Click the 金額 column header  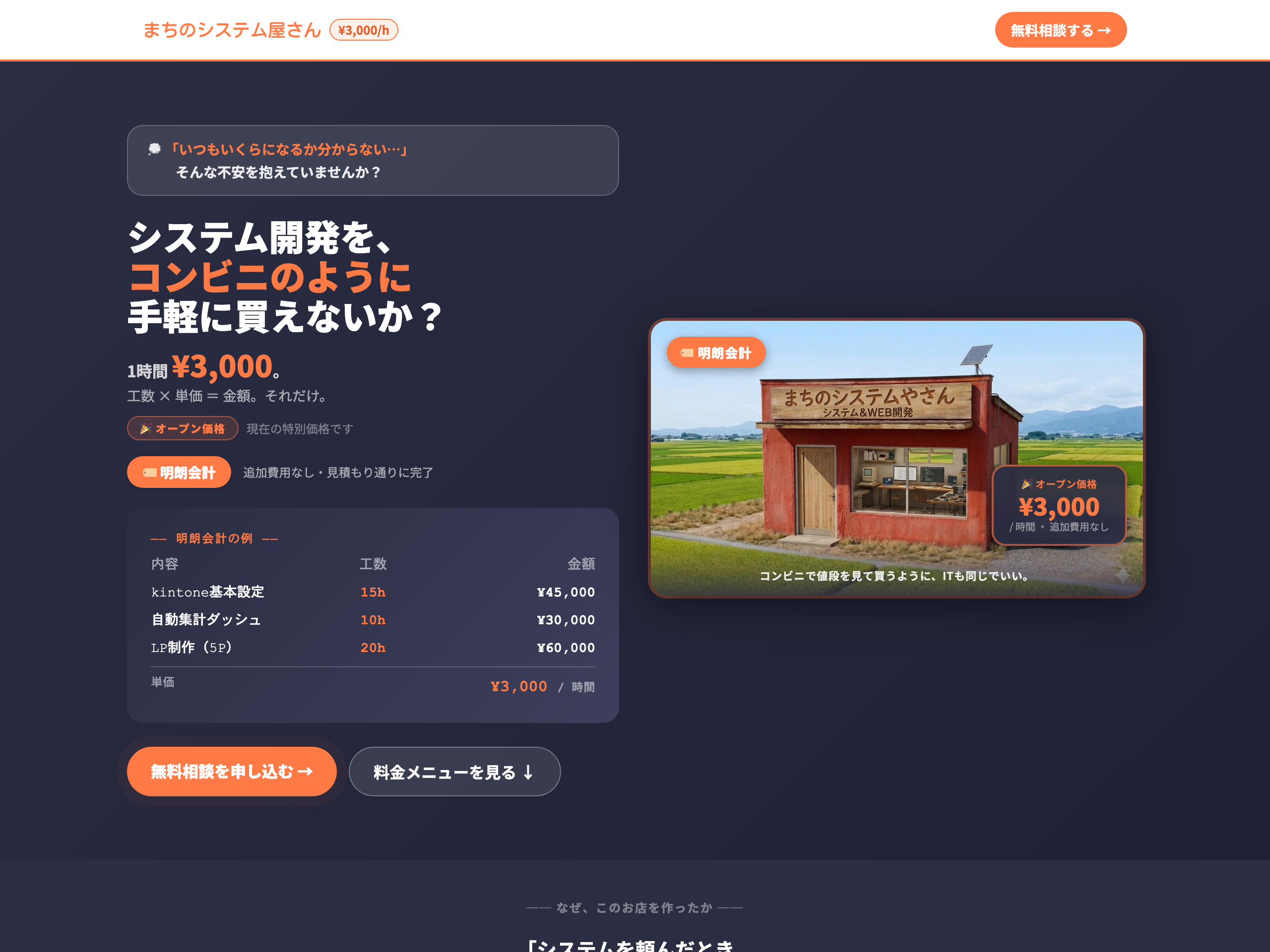pos(581,563)
